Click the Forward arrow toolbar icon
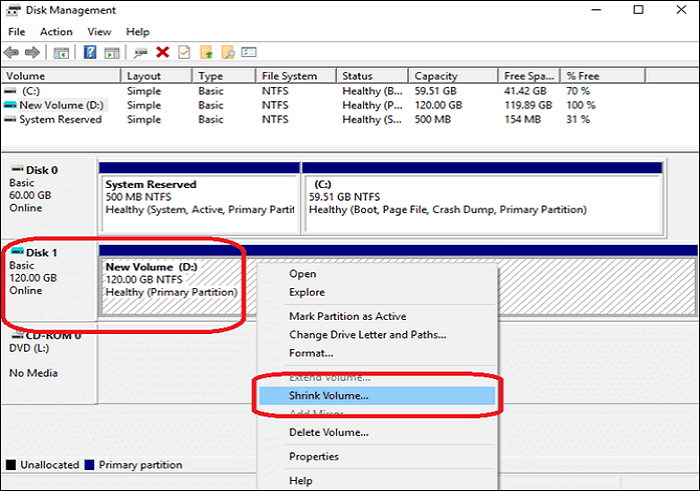Image resolution: width=700 pixels, height=491 pixels. 32,52
